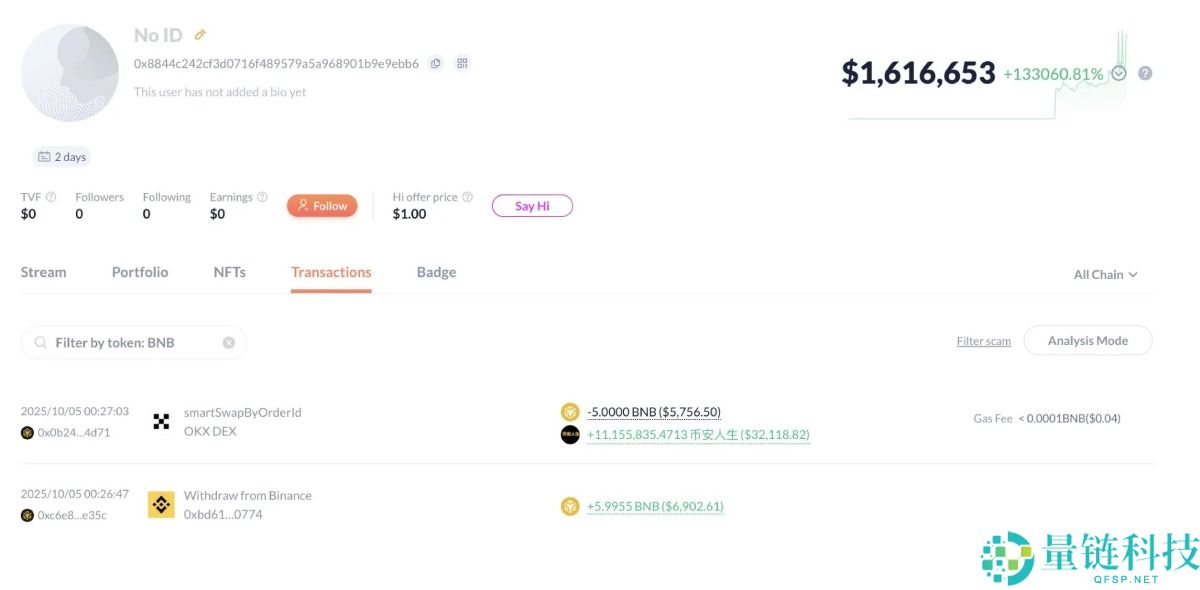
Task: Click the OKX DEX protocol icon
Action: (161, 421)
